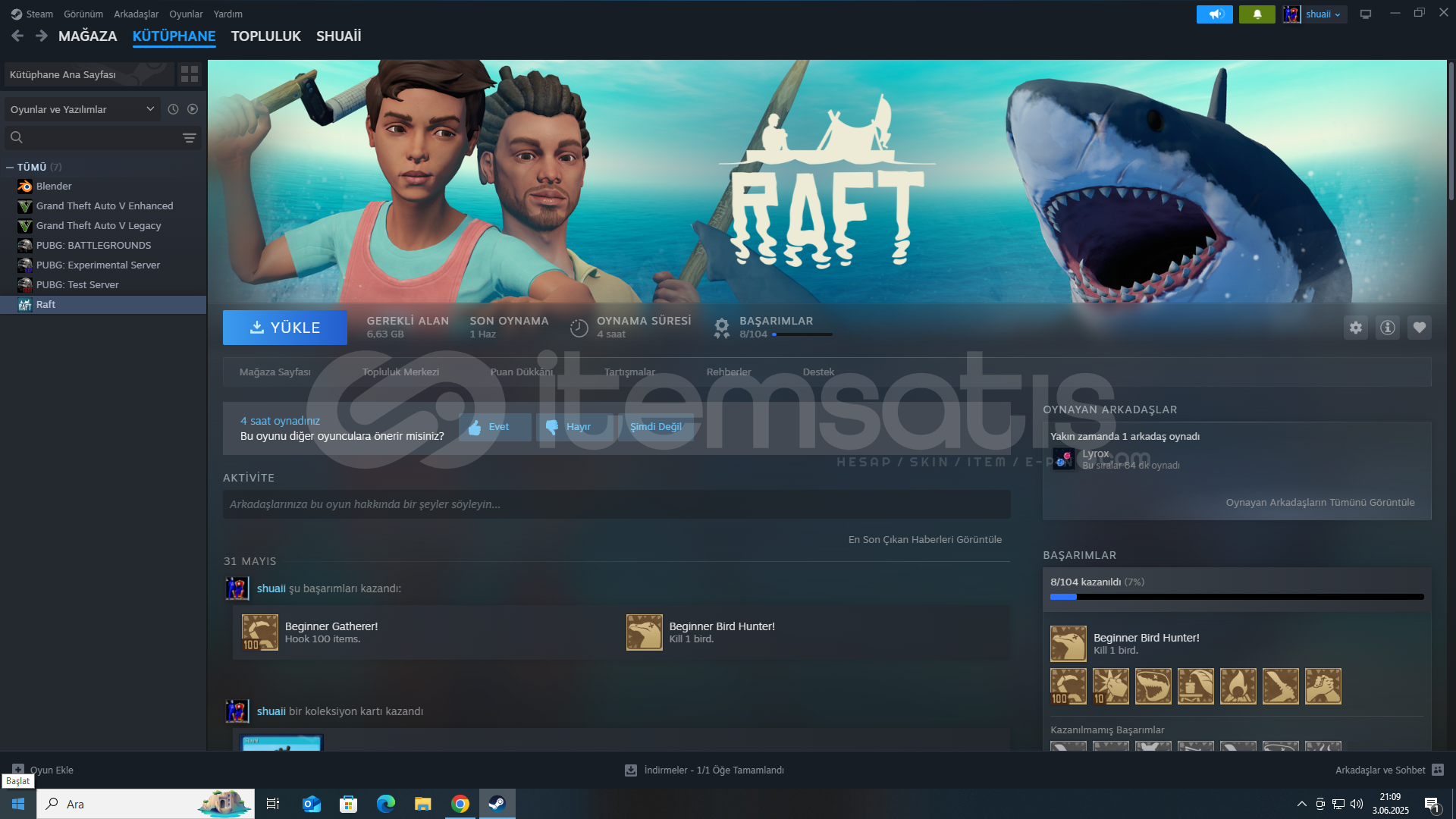This screenshot has width=1456, height=819.
Task: Click BAŞARIMLAR mini progress bar in header
Action: (x=802, y=334)
